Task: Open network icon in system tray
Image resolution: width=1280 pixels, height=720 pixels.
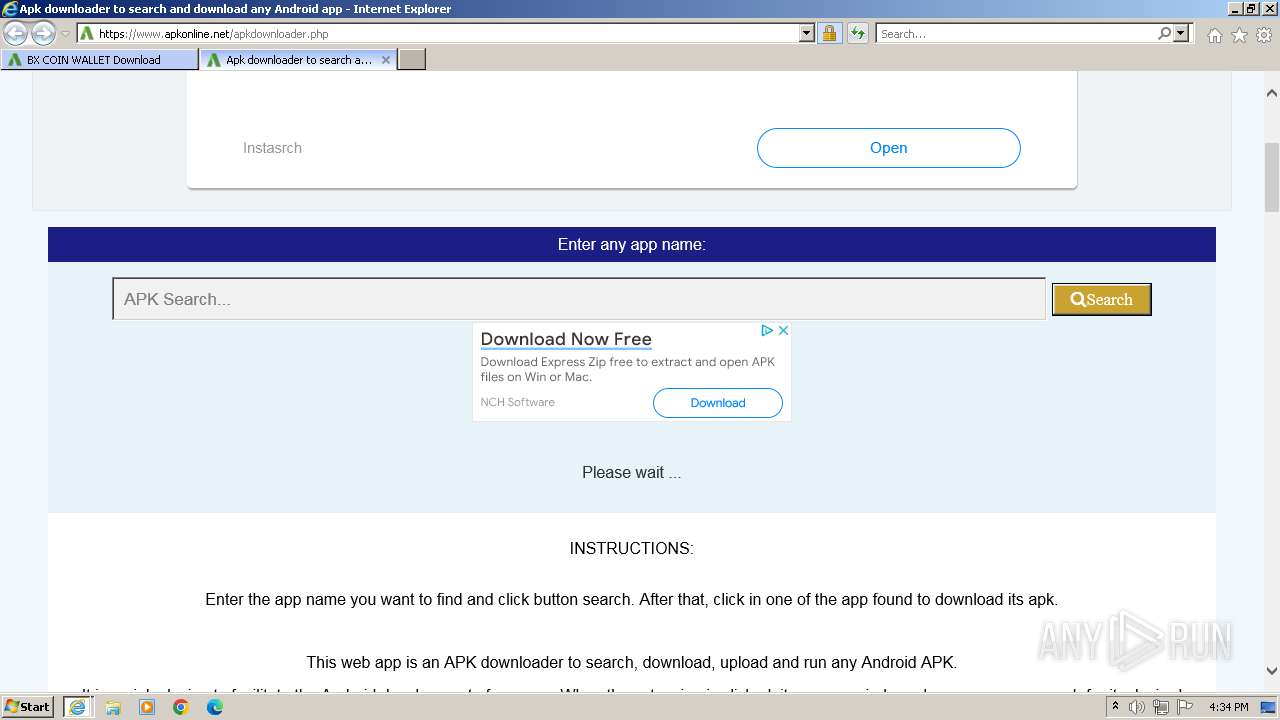Action: pyautogui.click(x=1160, y=707)
